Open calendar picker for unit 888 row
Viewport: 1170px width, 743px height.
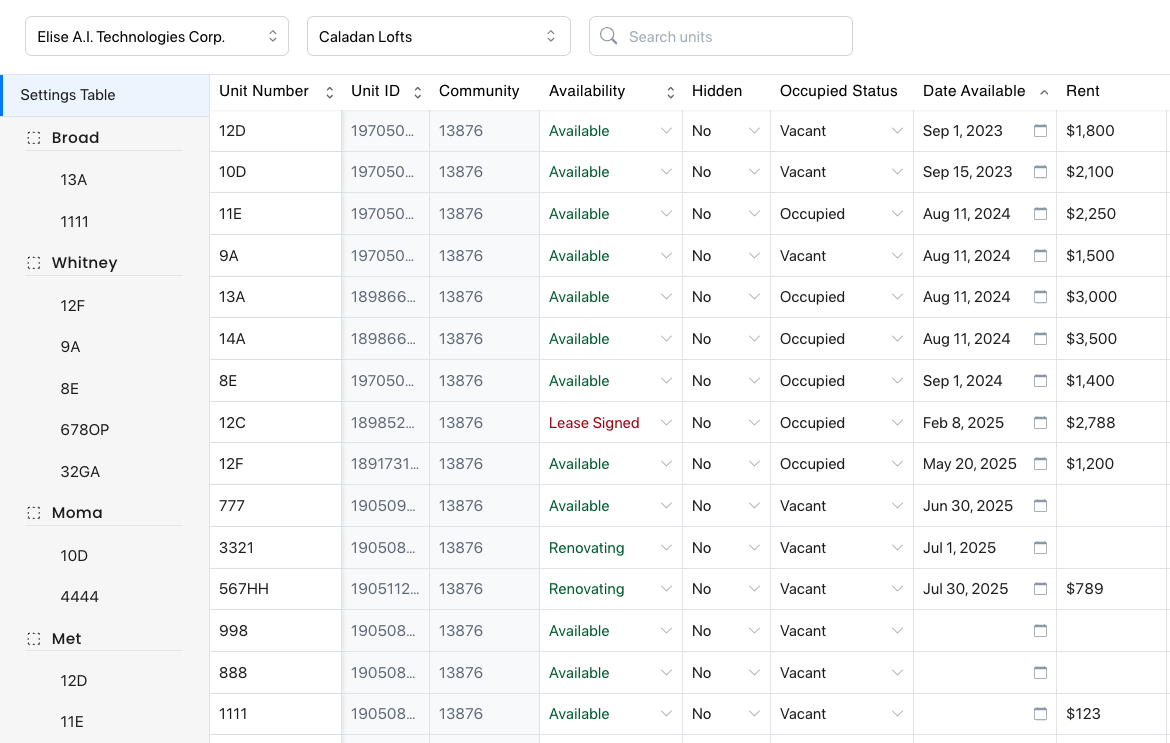click(1040, 672)
